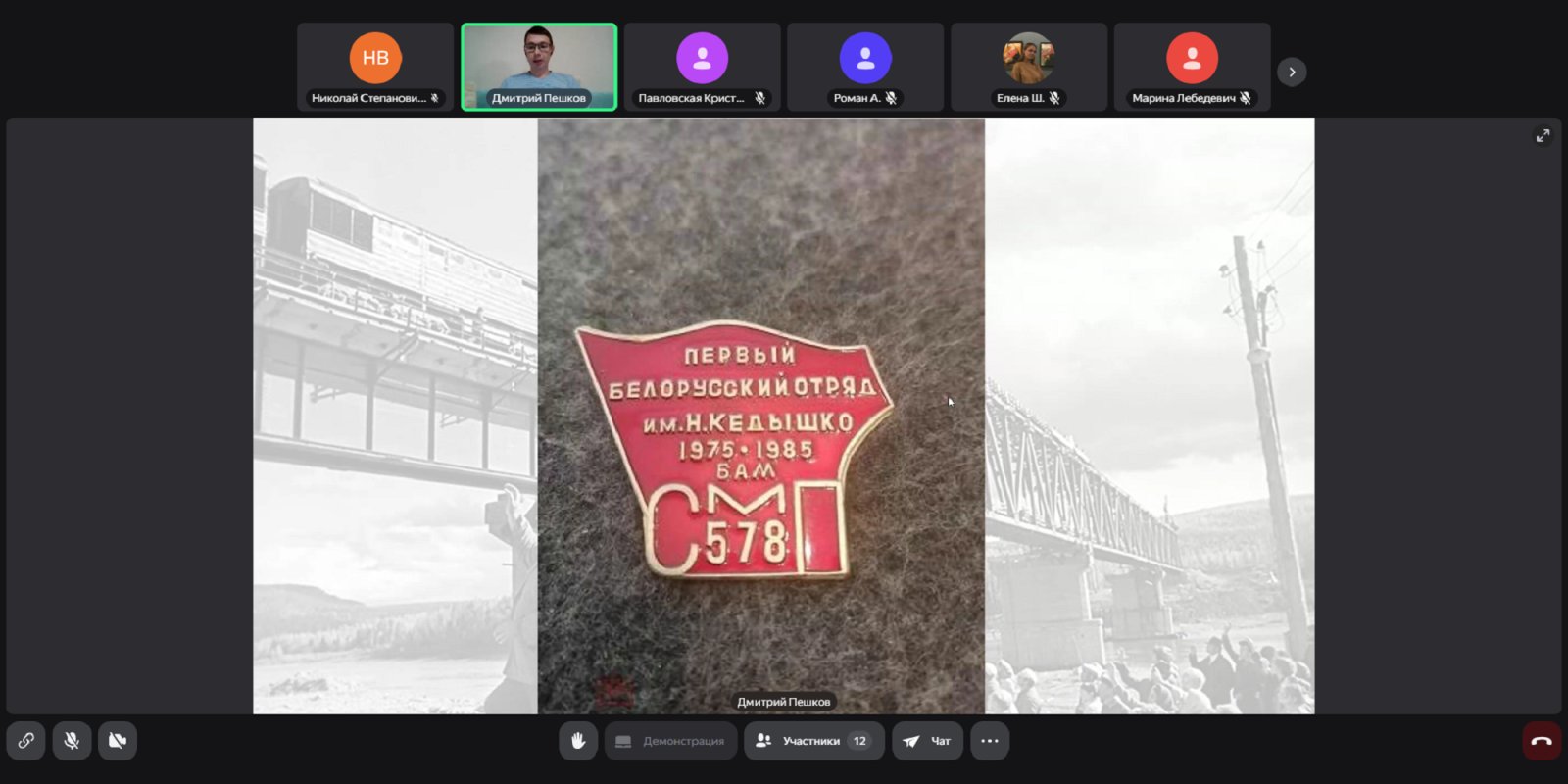This screenshot has width=1568, height=784.
Task: Click the Демонстрация screen share button
Action: [x=671, y=741]
